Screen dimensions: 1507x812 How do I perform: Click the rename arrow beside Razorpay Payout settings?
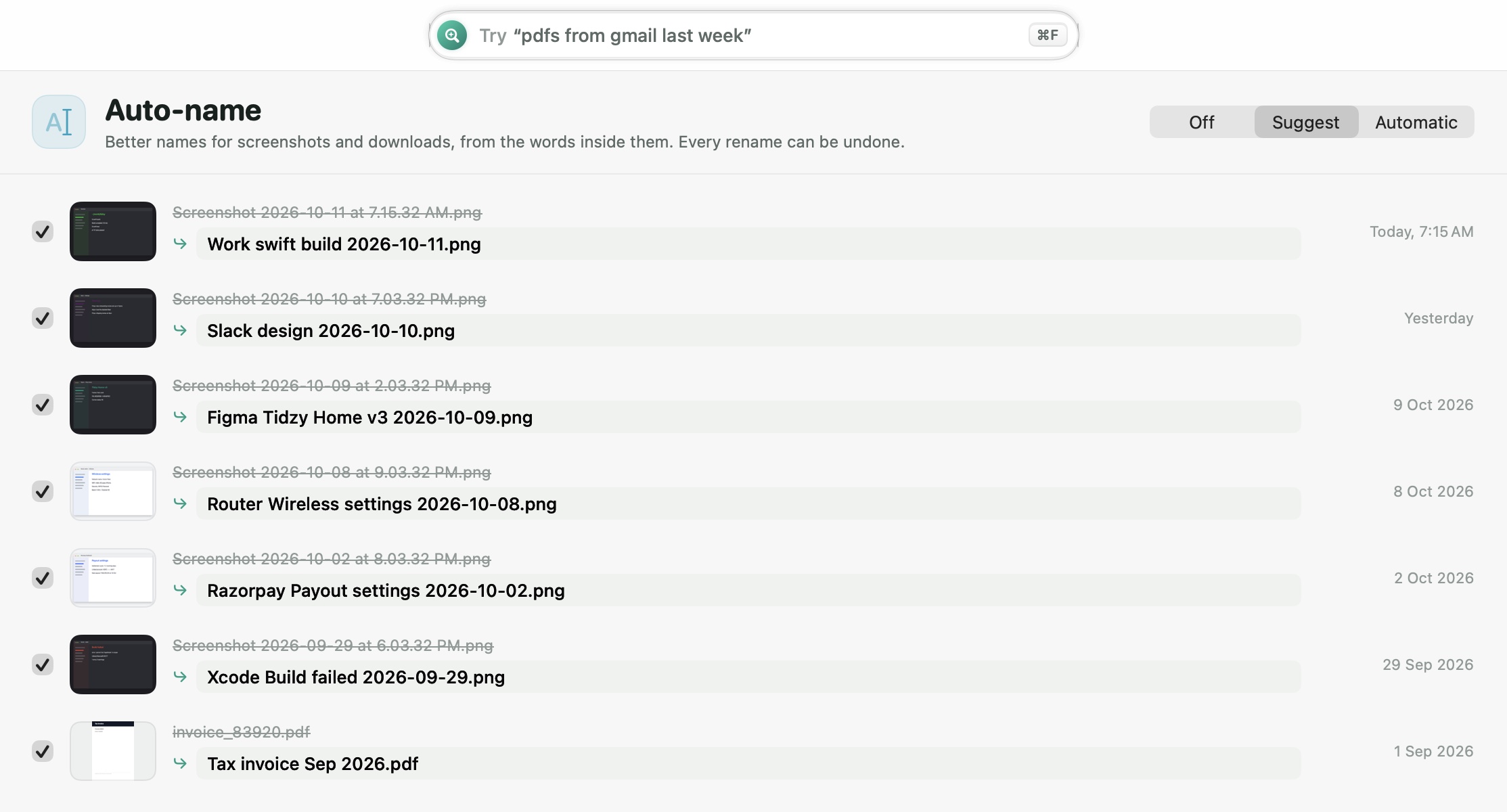[180, 590]
